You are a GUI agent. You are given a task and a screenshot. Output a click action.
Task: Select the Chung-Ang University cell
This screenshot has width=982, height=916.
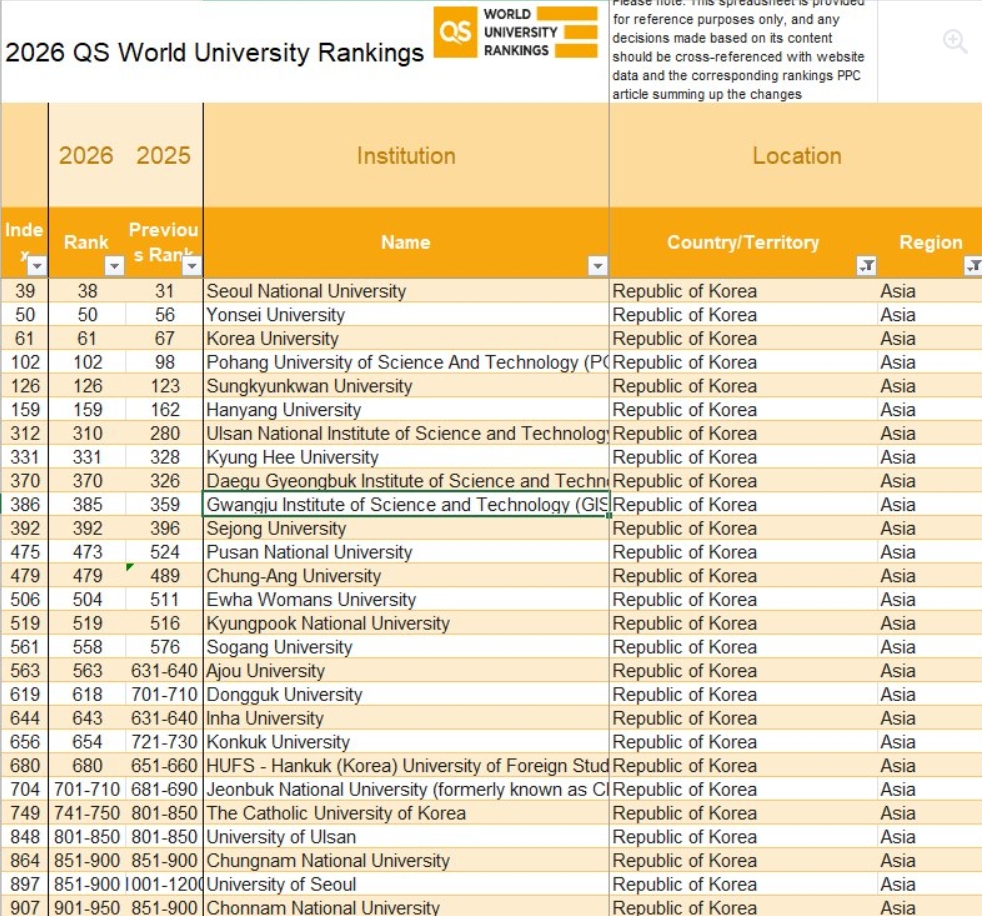click(406, 576)
